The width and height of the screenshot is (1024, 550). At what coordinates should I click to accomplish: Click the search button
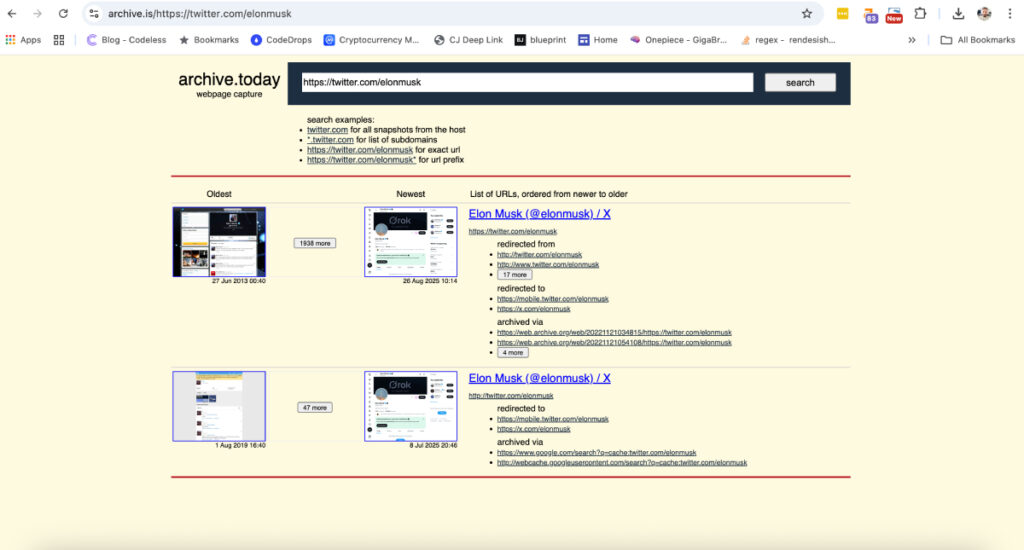click(x=800, y=82)
